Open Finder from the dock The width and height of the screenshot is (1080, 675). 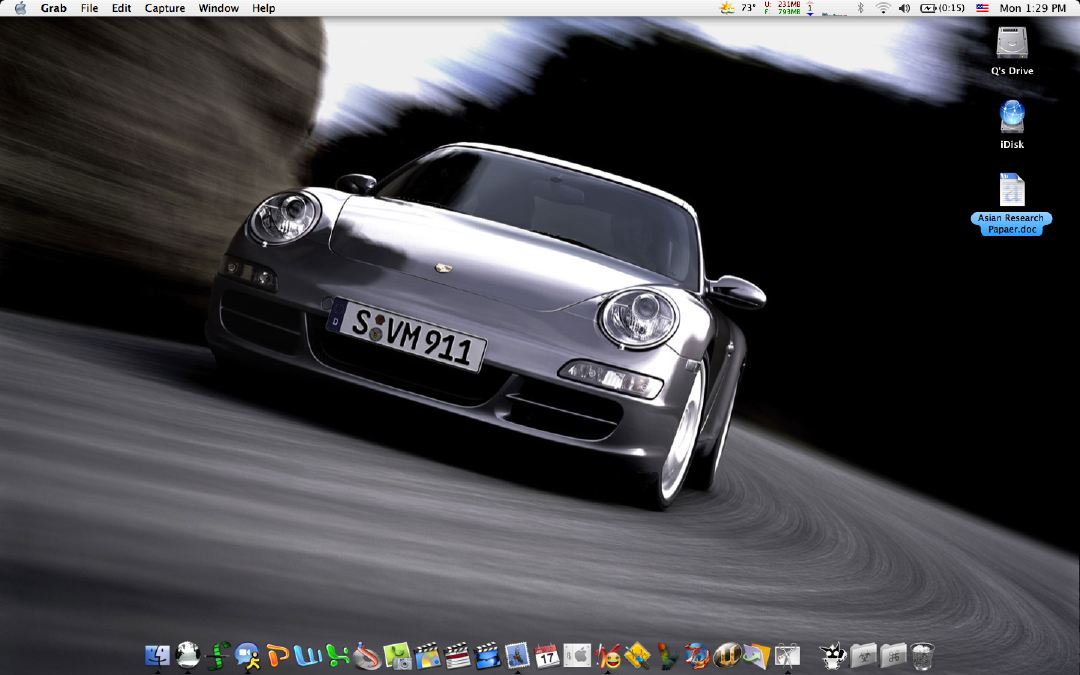(x=157, y=656)
